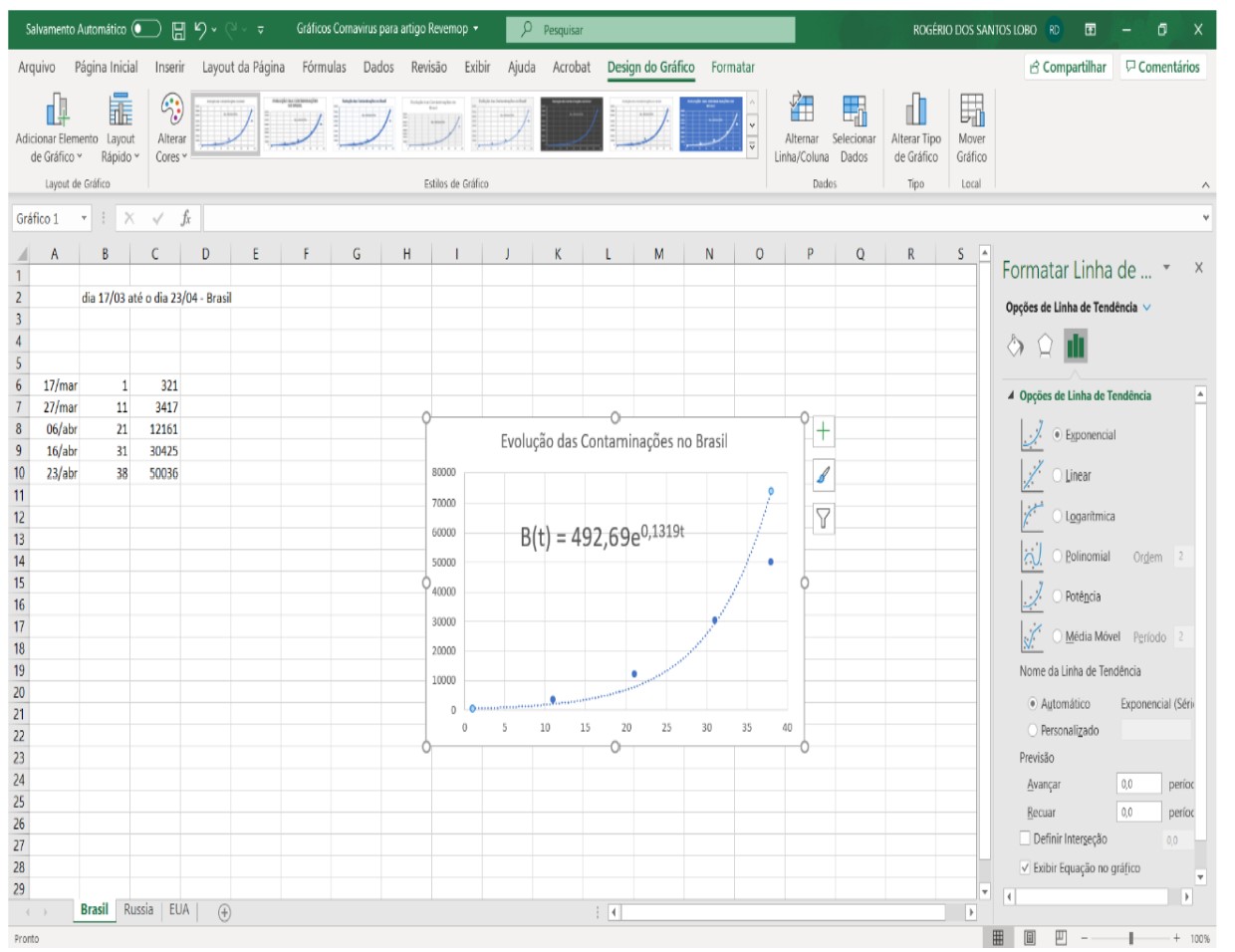Image resolution: width=1235 pixels, height=952 pixels.
Task: Click the Pesquisar search box
Action: tap(650, 30)
